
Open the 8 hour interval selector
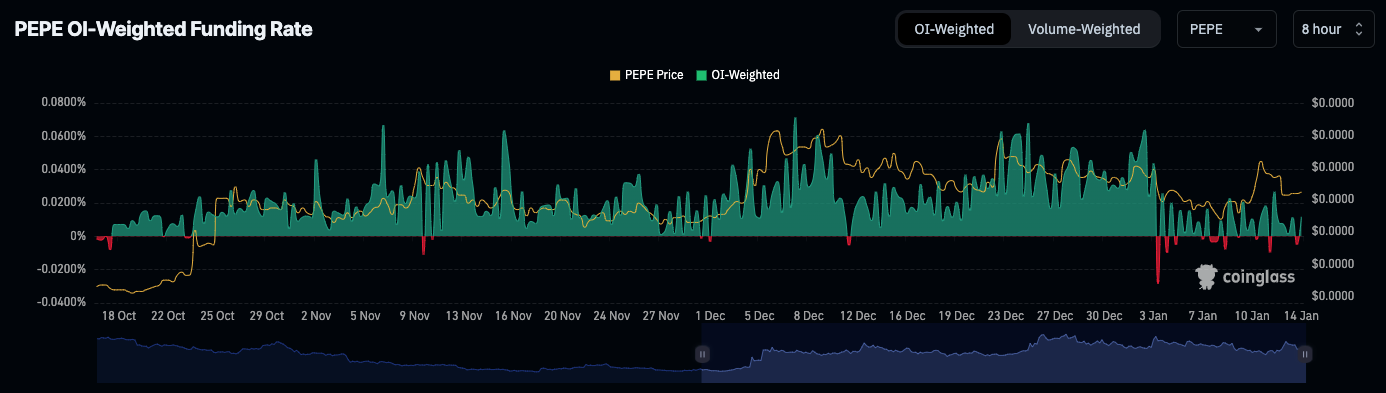click(x=1332, y=29)
